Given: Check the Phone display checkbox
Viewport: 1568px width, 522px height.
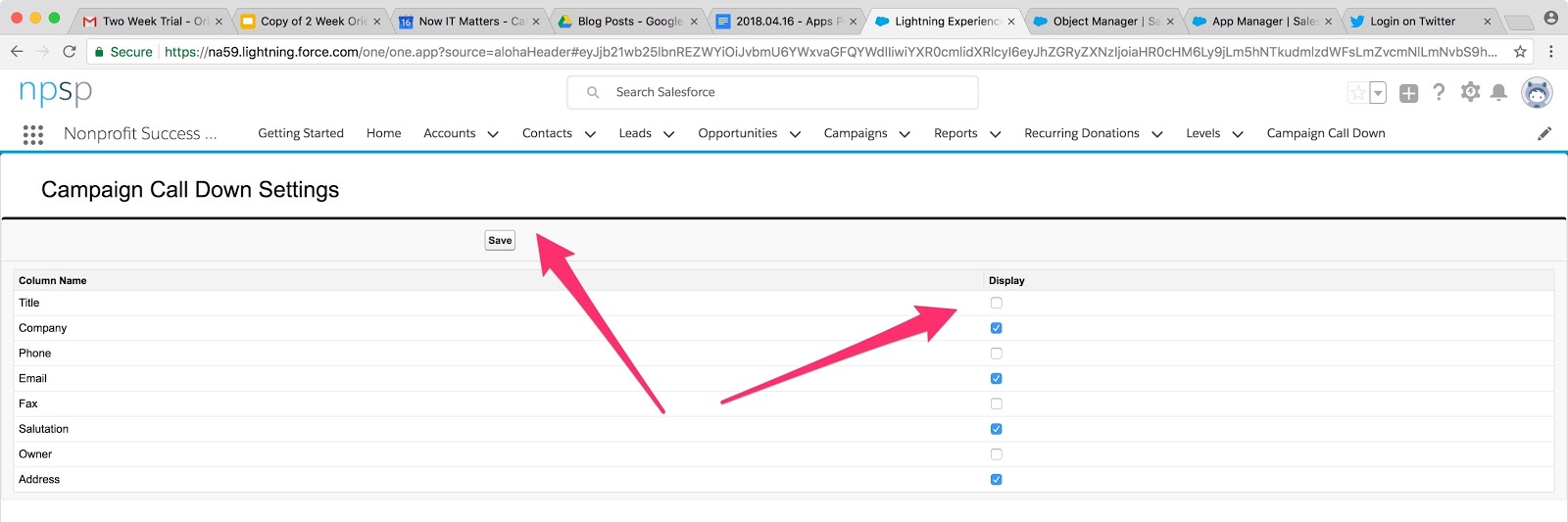Looking at the screenshot, I should [x=996, y=354].
